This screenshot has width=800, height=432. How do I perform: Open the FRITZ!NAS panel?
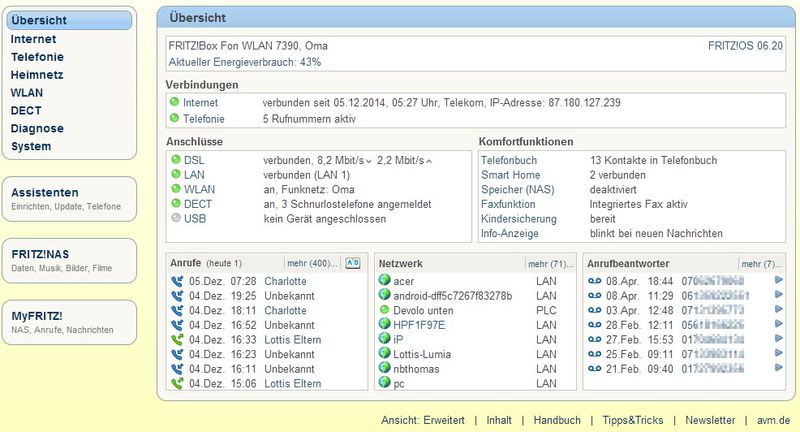point(69,261)
